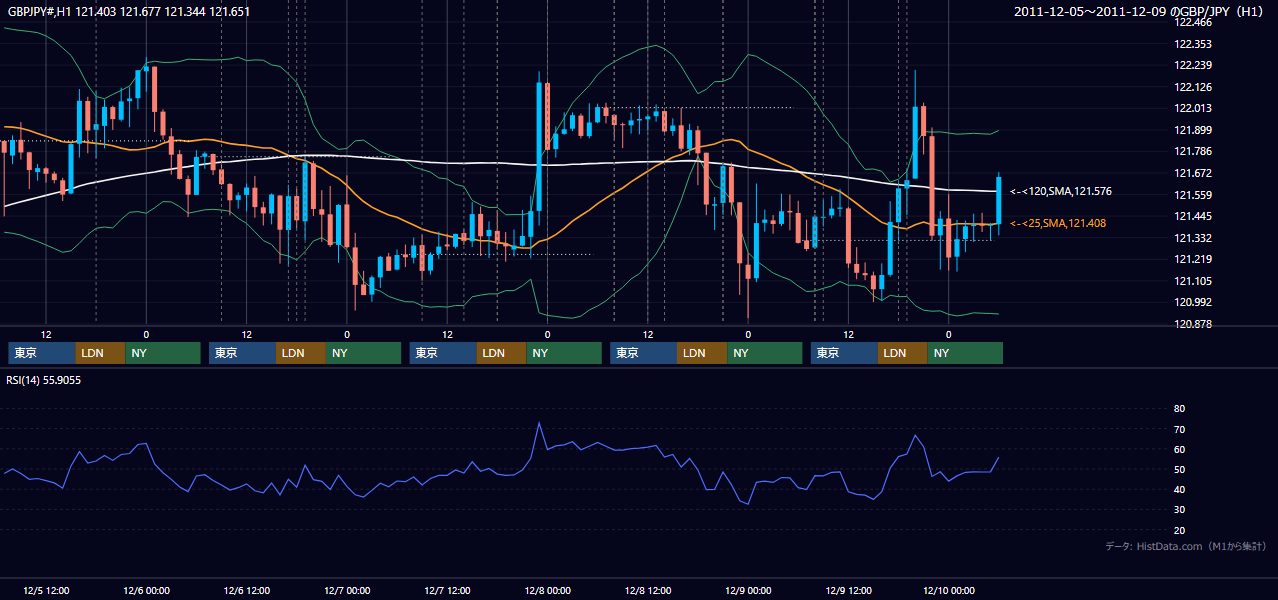Click the 12/10 00:00 time axis label
This screenshot has height=600, width=1278.
[948, 590]
